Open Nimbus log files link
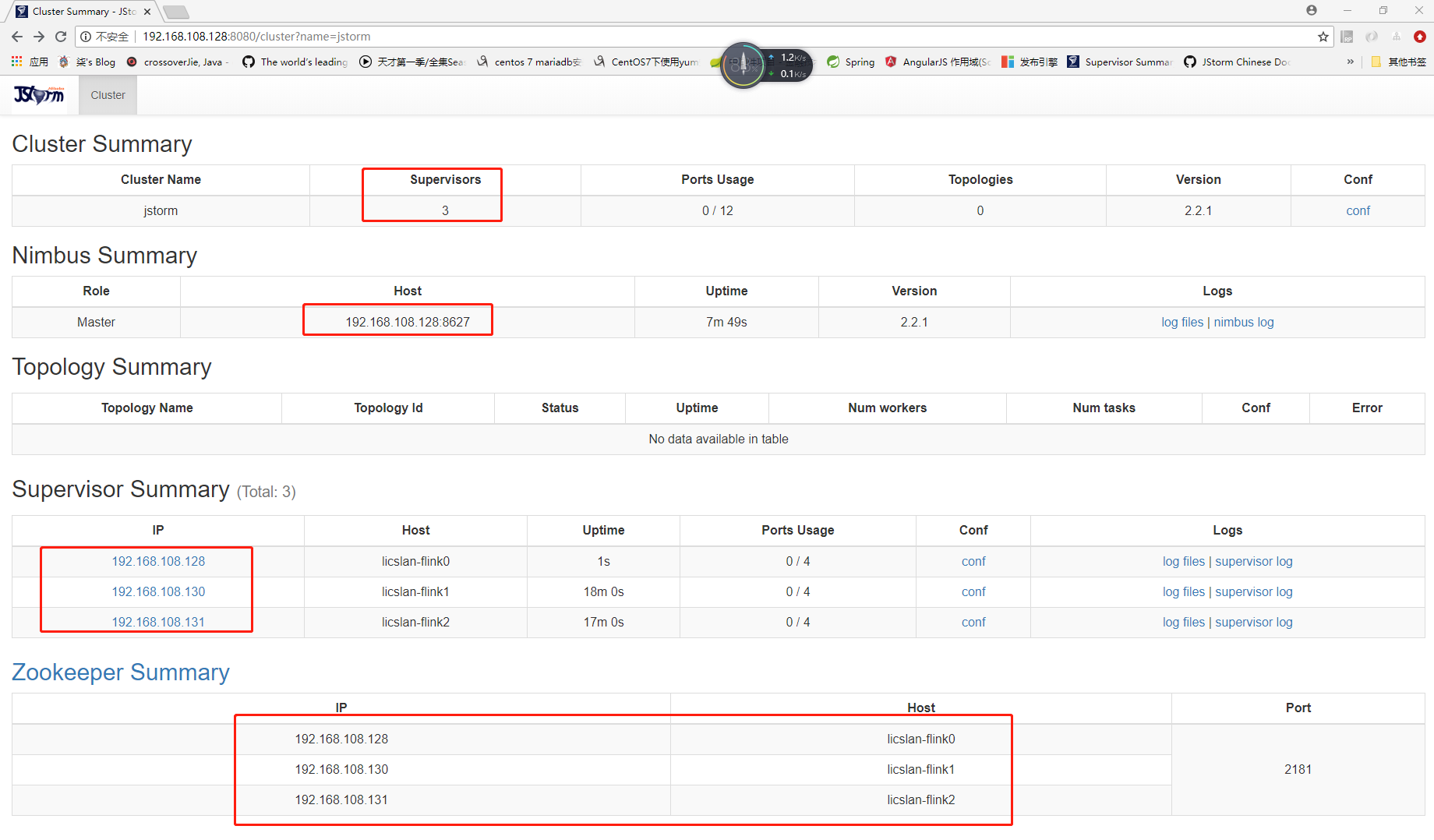Screen dimensions: 1434x840 (x=1182, y=322)
